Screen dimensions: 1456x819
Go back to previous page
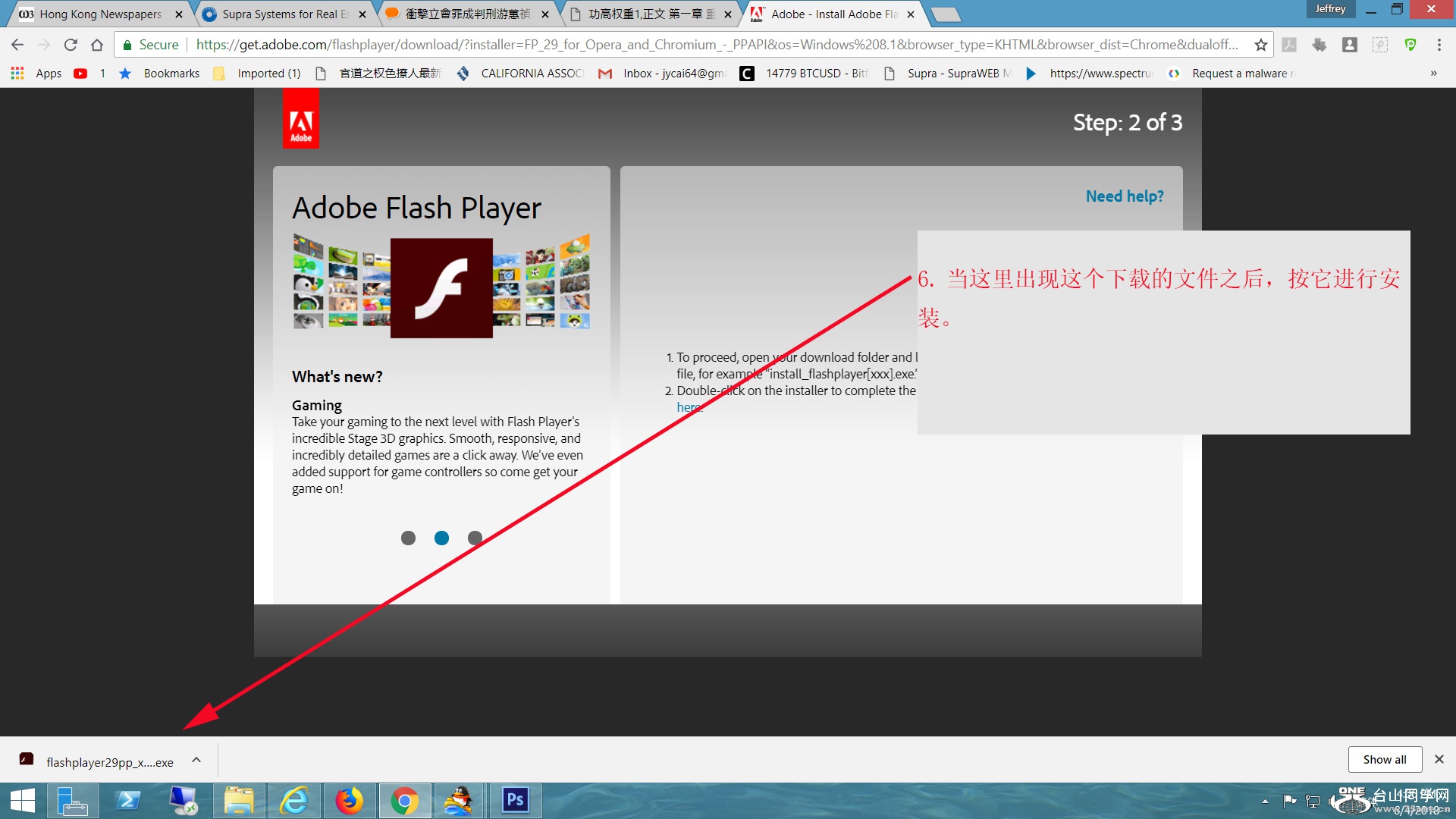(x=17, y=45)
